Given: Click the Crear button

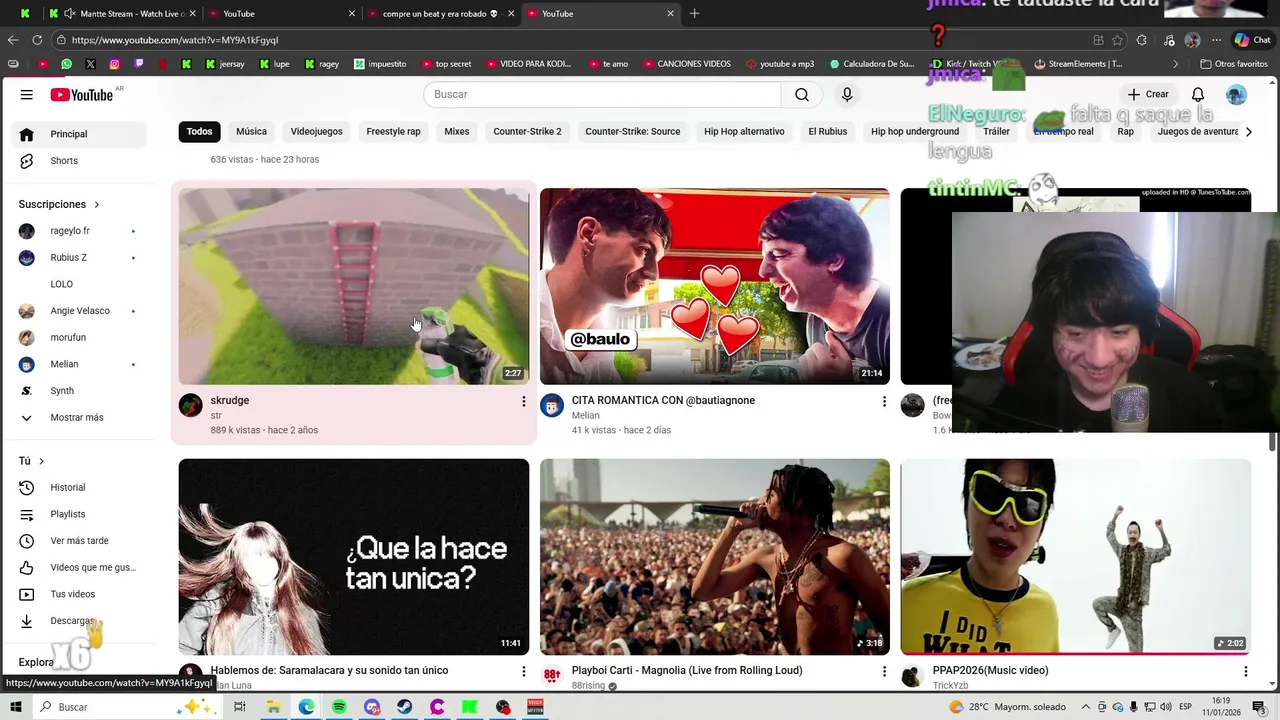Looking at the screenshot, I should coord(1148,94).
